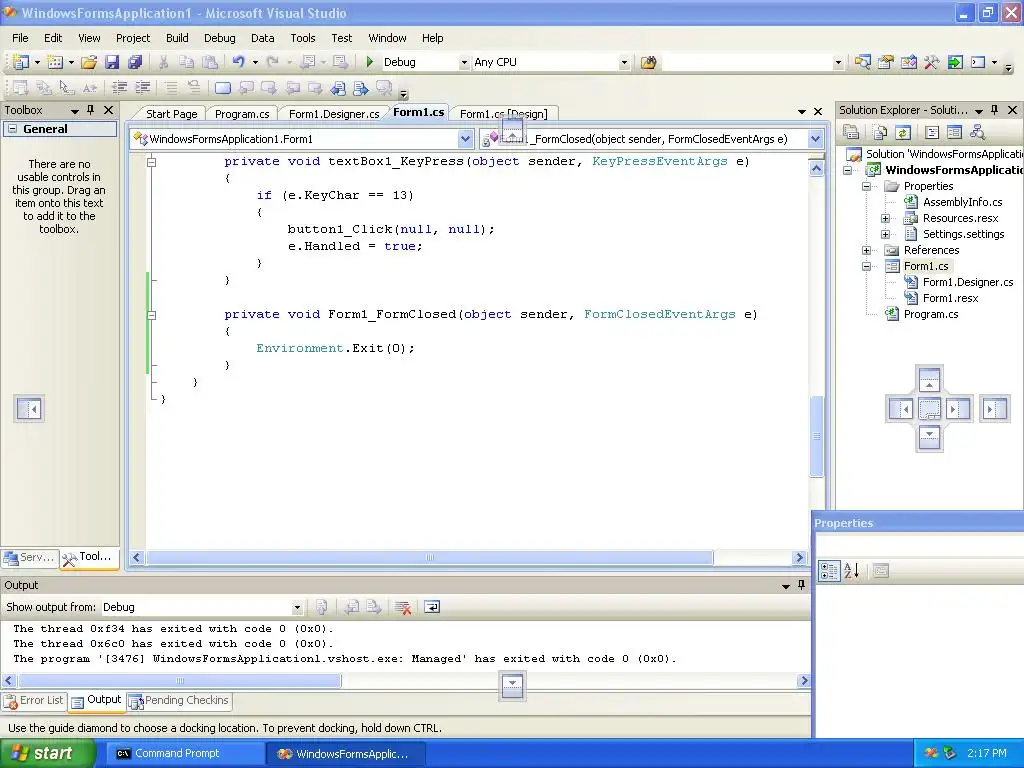Select Program.cs in the Solution Explorer tree
Image resolution: width=1024 pixels, height=768 pixels.
pos(931,314)
